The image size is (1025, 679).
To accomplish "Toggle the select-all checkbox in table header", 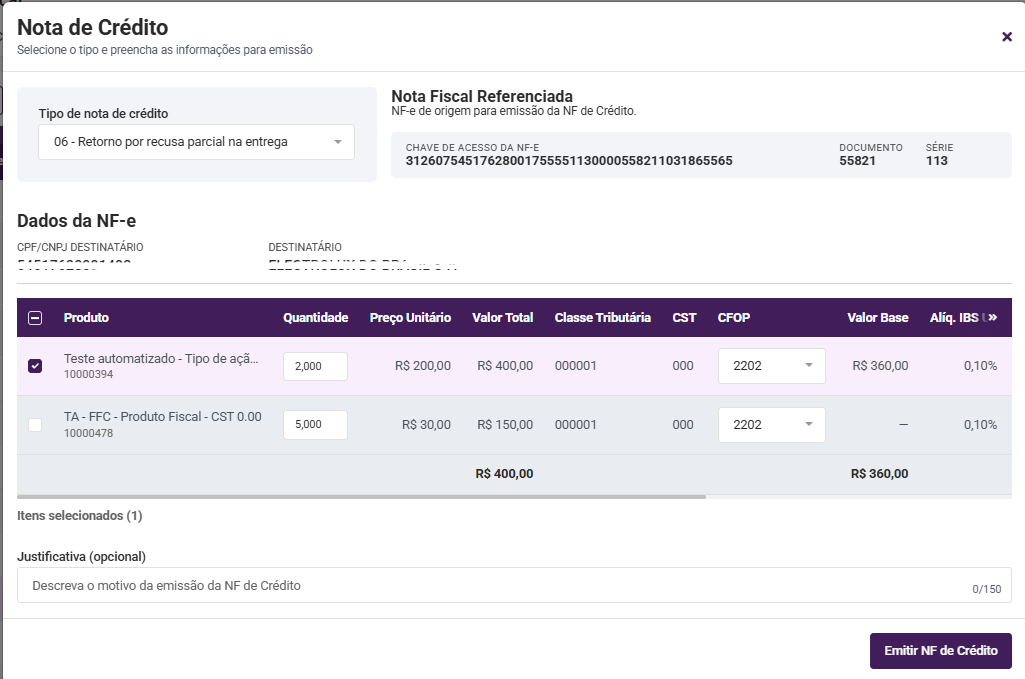I will 35,318.
